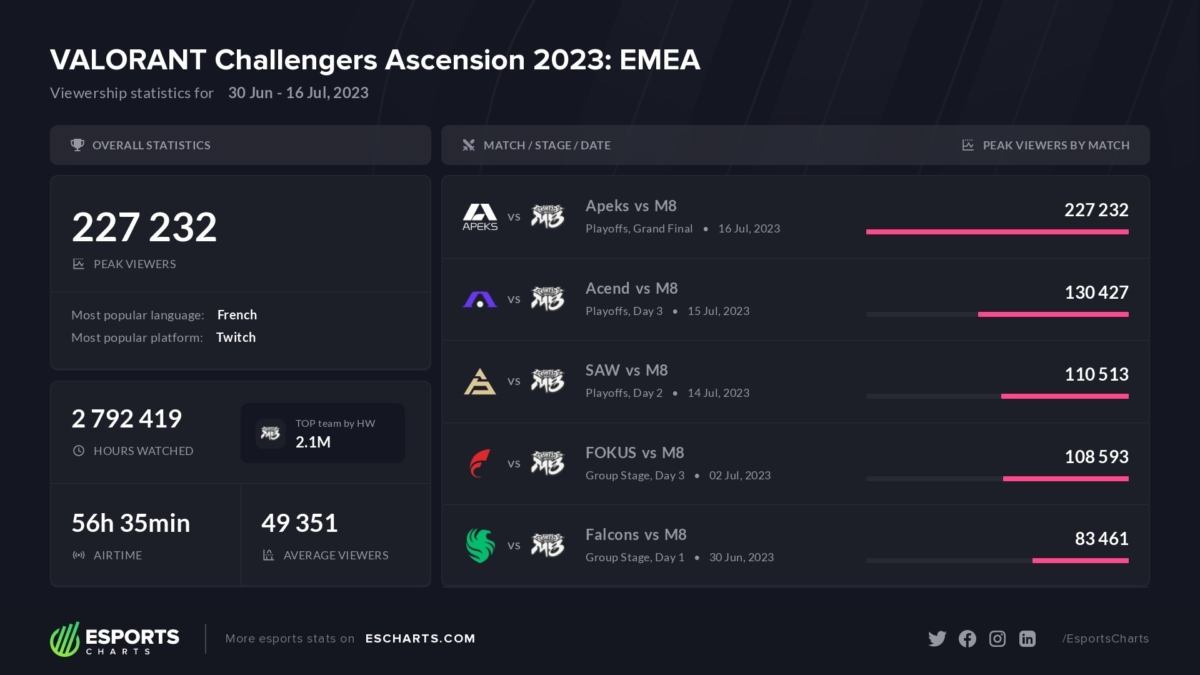Click the Acend vs M8 match title
The height and width of the screenshot is (675, 1200).
631,288
